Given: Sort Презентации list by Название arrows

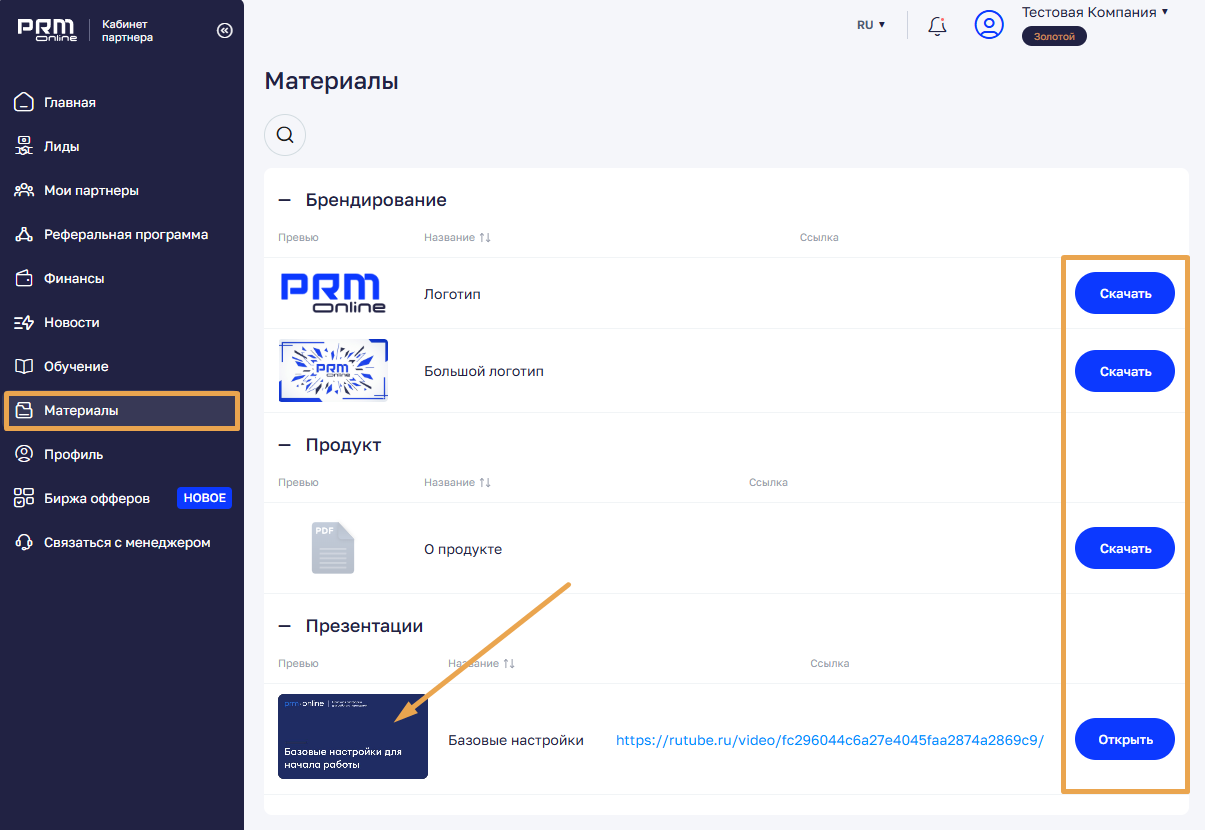Looking at the screenshot, I should point(509,663).
